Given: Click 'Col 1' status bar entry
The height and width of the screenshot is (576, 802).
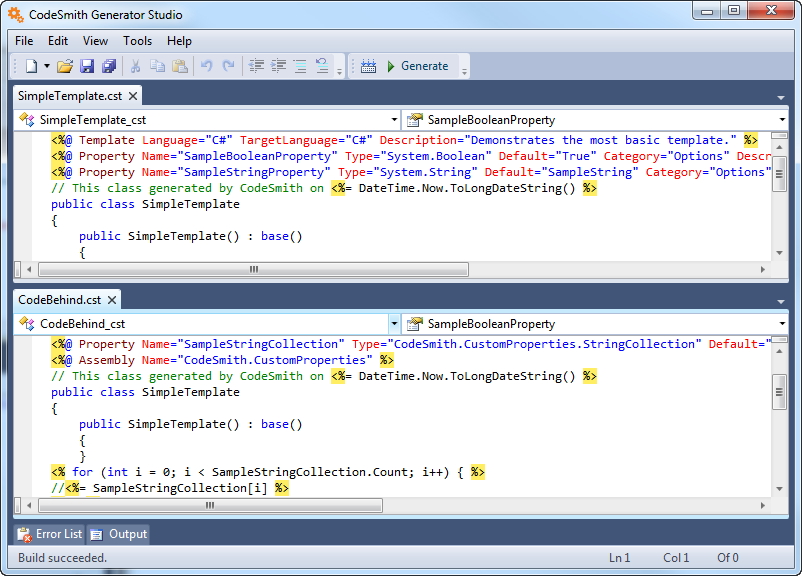Looking at the screenshot, I should pos(676,558).
